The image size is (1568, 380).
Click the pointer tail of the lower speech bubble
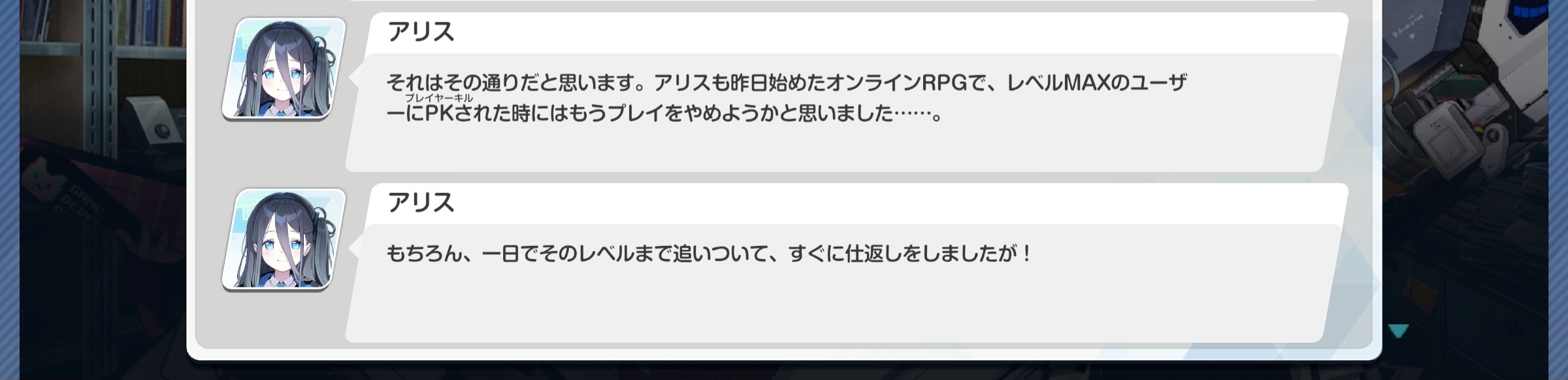(356, 248)
